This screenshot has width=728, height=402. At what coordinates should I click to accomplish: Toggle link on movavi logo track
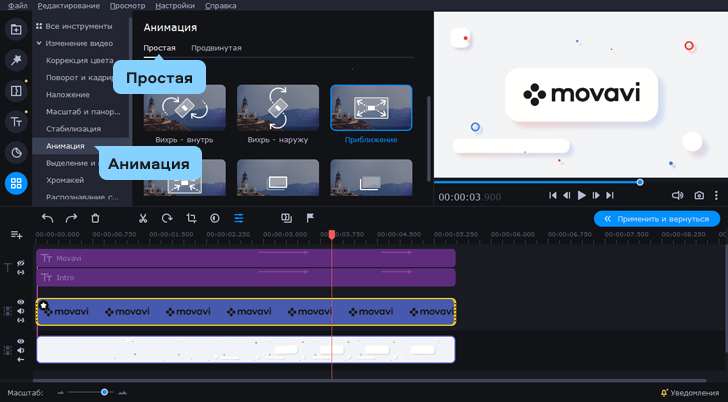(20, 320)
